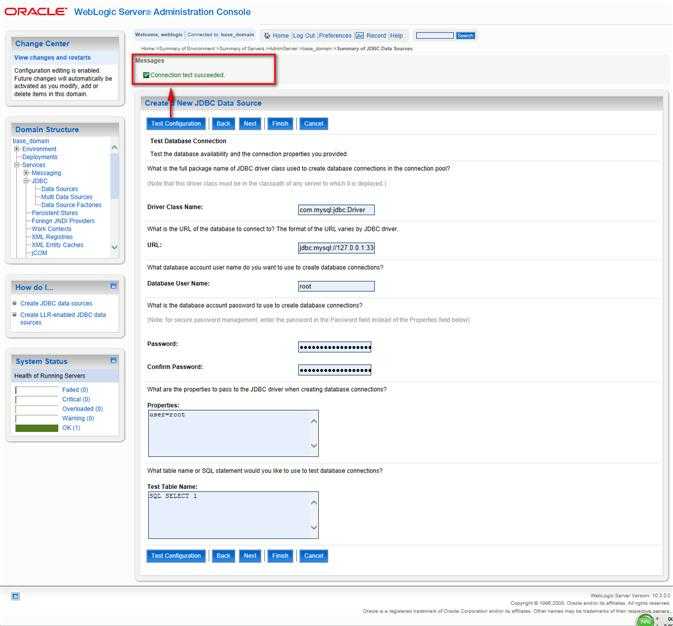Select Environment in the domain tree
The width and height of the screenshot is (673, 626).
coord(39,149)
